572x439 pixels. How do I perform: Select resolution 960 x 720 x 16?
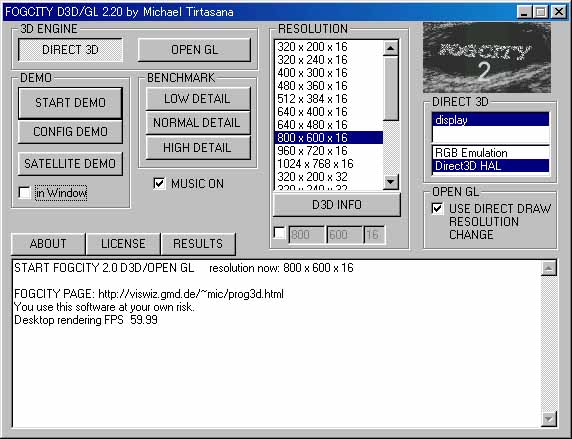coord(329,151)
